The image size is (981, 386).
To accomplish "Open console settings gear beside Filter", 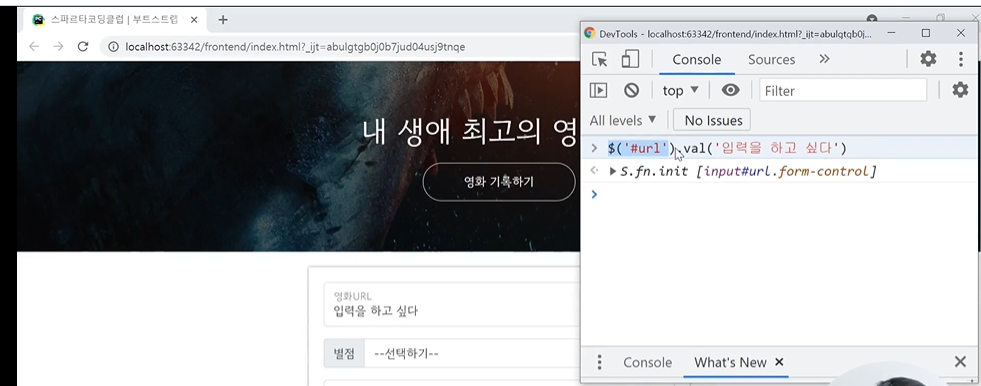I will pyautogui.click(x=960, y=90).
